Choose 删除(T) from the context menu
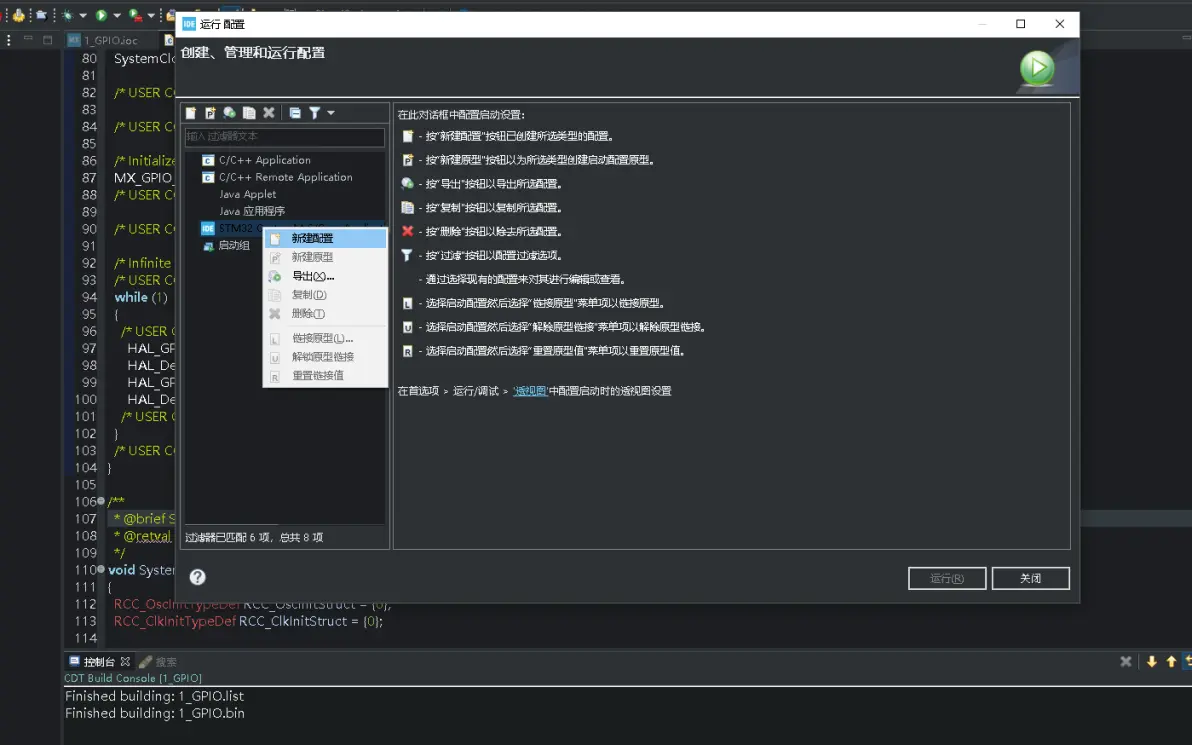The image size is (1192, 745). [x=325, y=313]
